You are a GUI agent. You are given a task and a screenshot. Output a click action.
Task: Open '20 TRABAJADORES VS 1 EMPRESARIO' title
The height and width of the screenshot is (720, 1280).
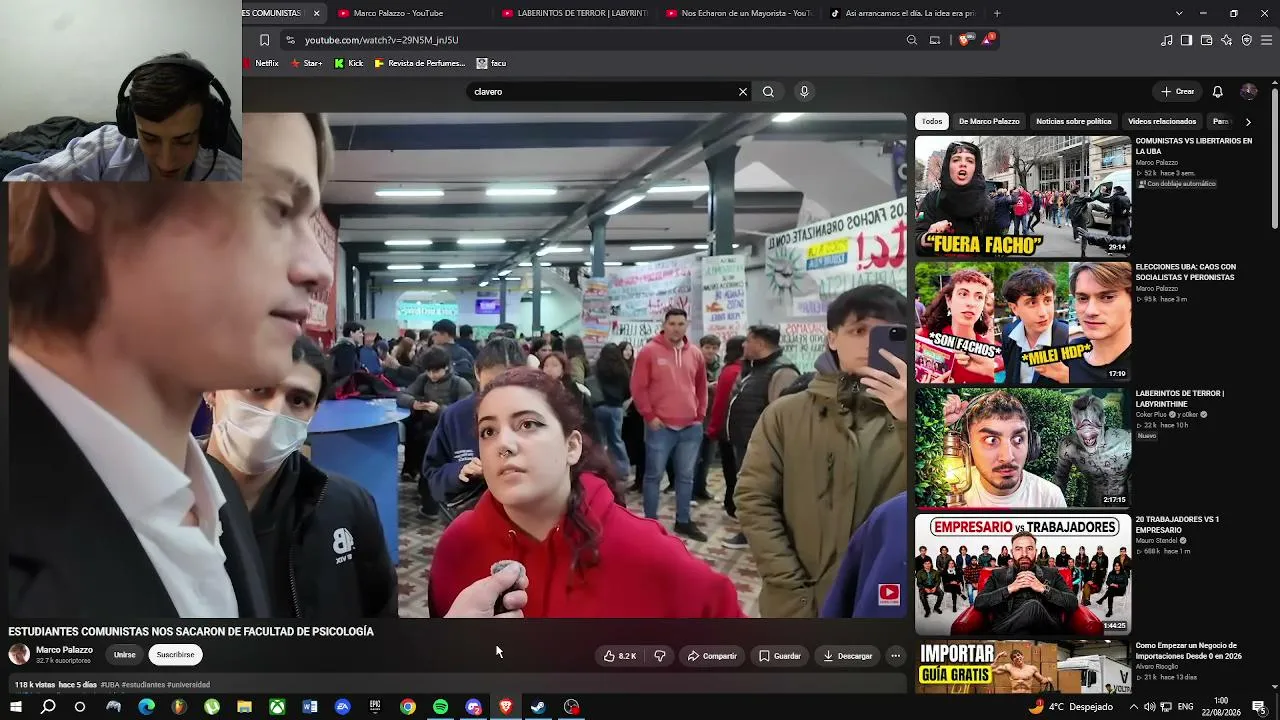pos(1178,524)
